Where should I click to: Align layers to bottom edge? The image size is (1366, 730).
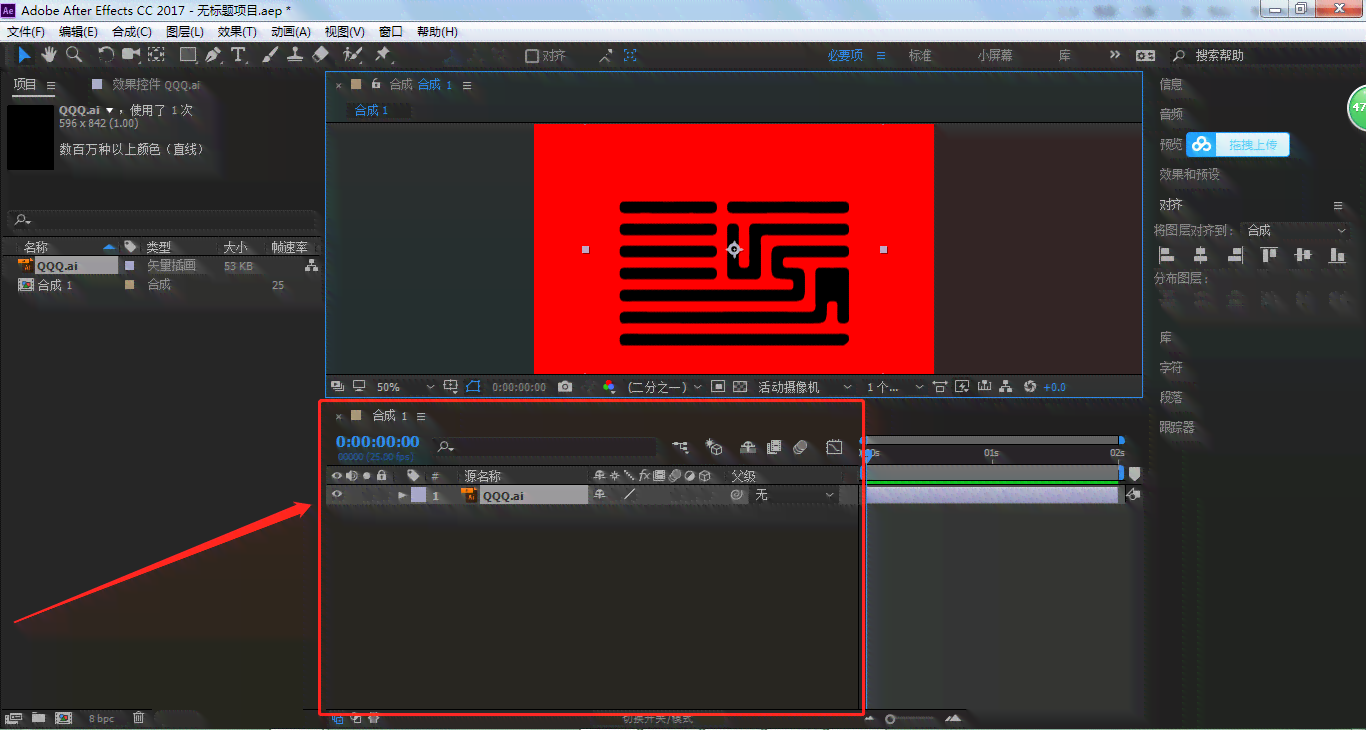(1338, 255)
